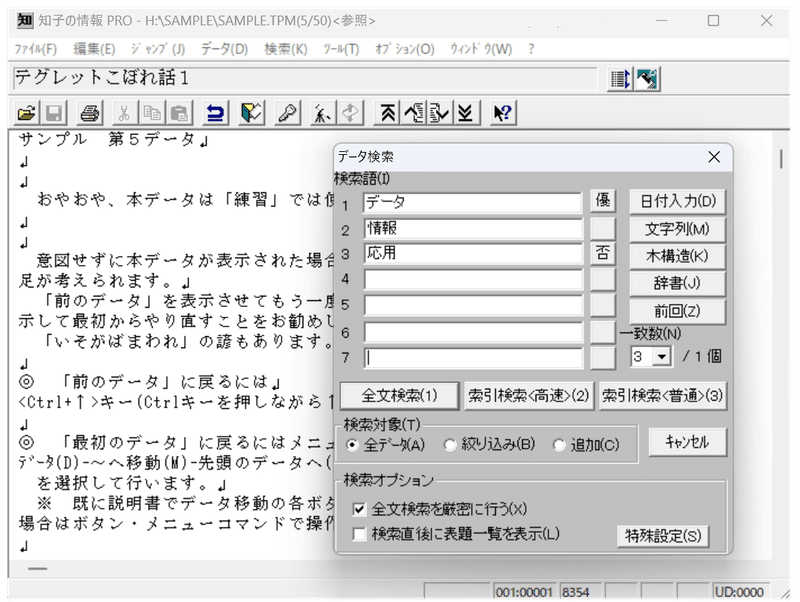Screen dimensions: 800x602
Task: Toggle the condition button for row 4
Action: [x=603, y=280]
